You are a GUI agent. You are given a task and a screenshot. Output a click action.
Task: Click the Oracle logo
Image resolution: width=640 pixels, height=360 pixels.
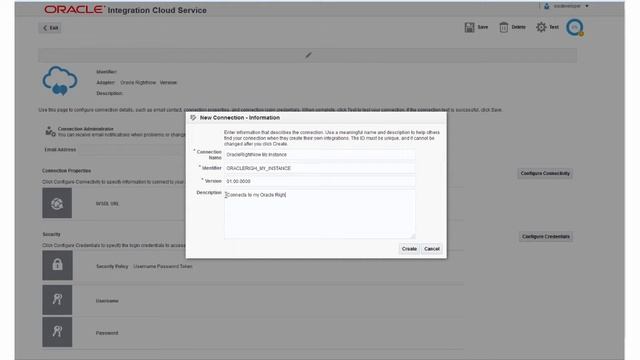click(74, 9)
